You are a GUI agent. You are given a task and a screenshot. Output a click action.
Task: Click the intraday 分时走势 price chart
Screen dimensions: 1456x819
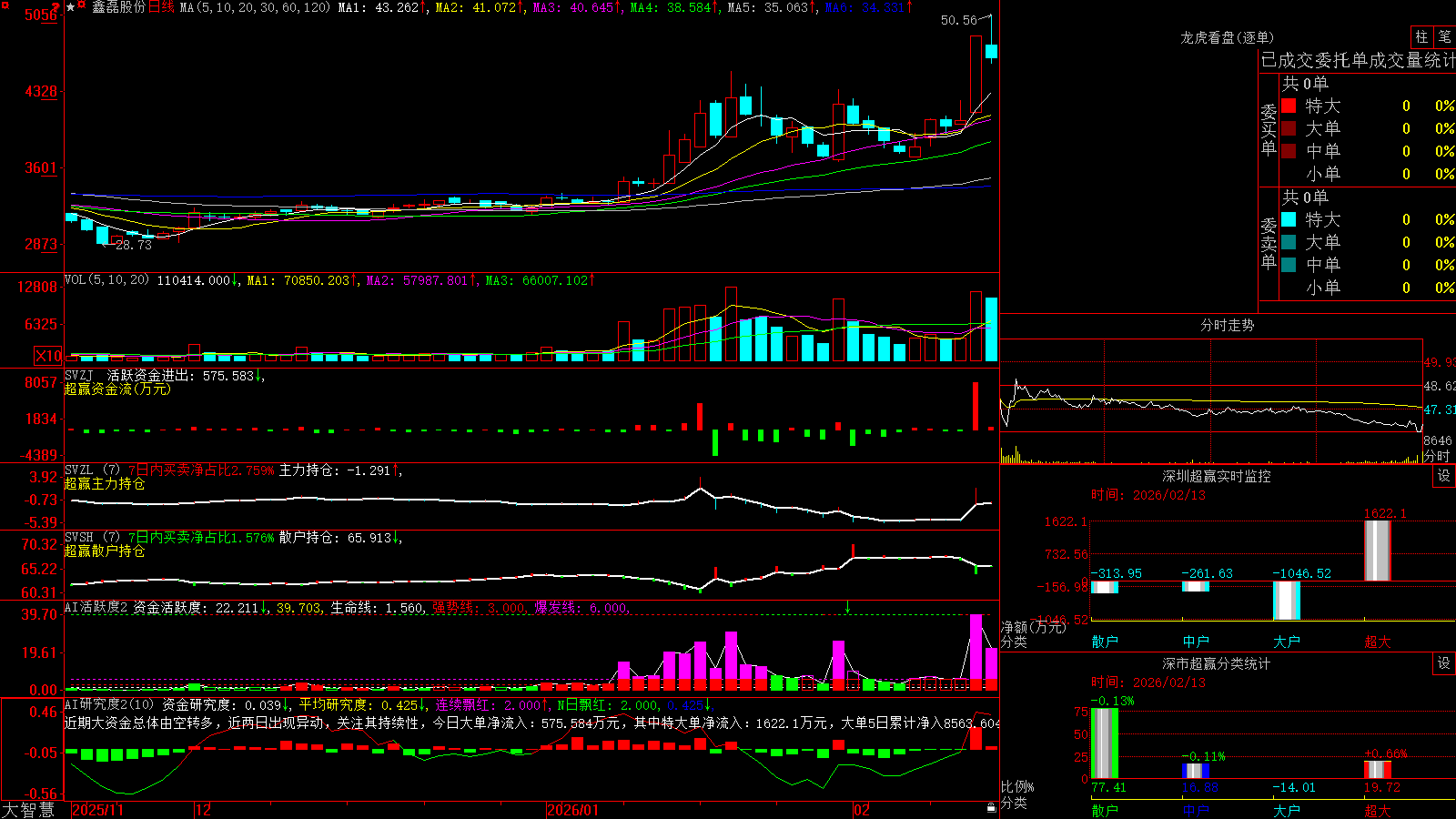click(1211, 402)
